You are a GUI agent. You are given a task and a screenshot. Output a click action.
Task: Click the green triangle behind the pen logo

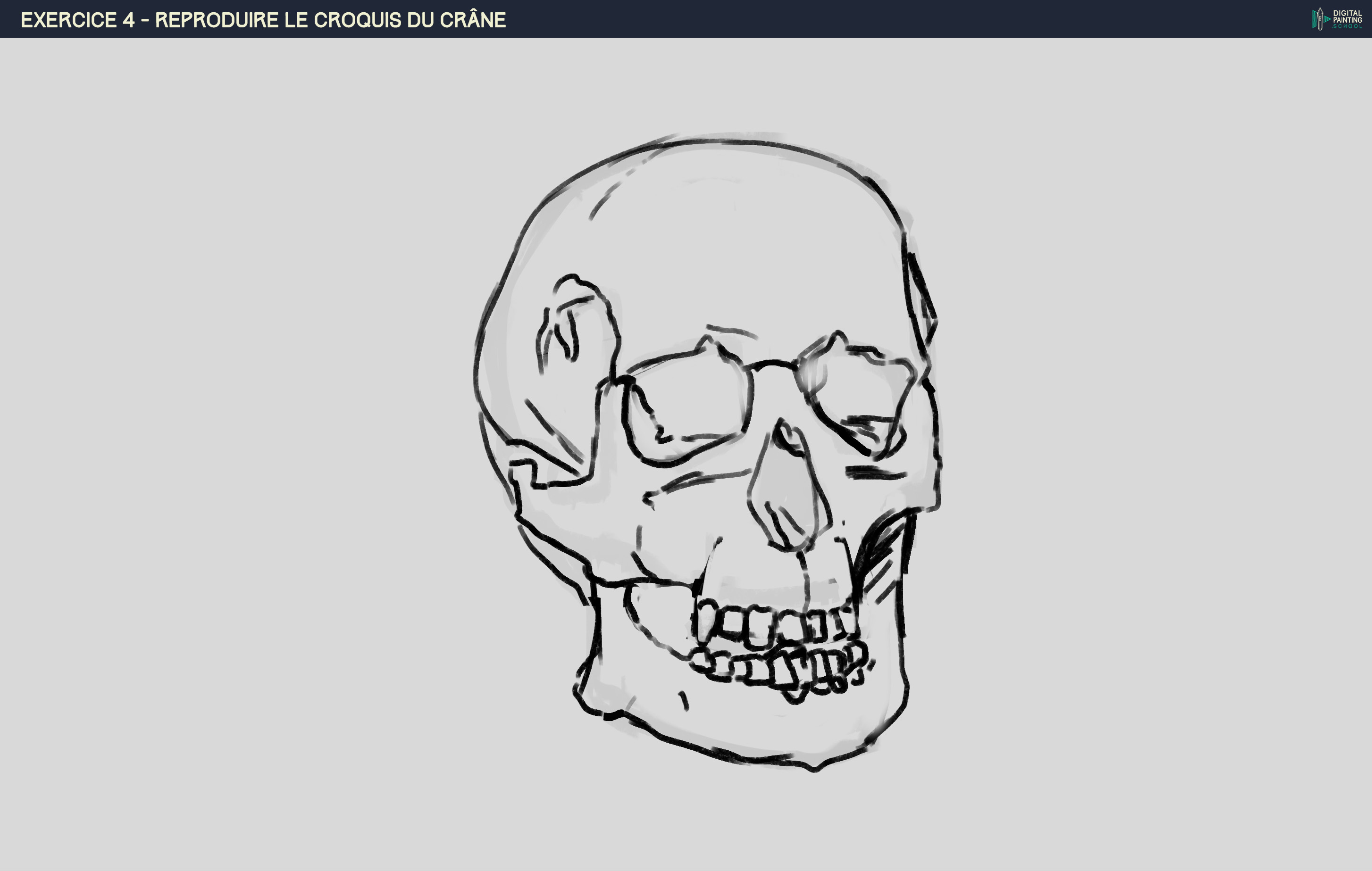pos(1314,19)
